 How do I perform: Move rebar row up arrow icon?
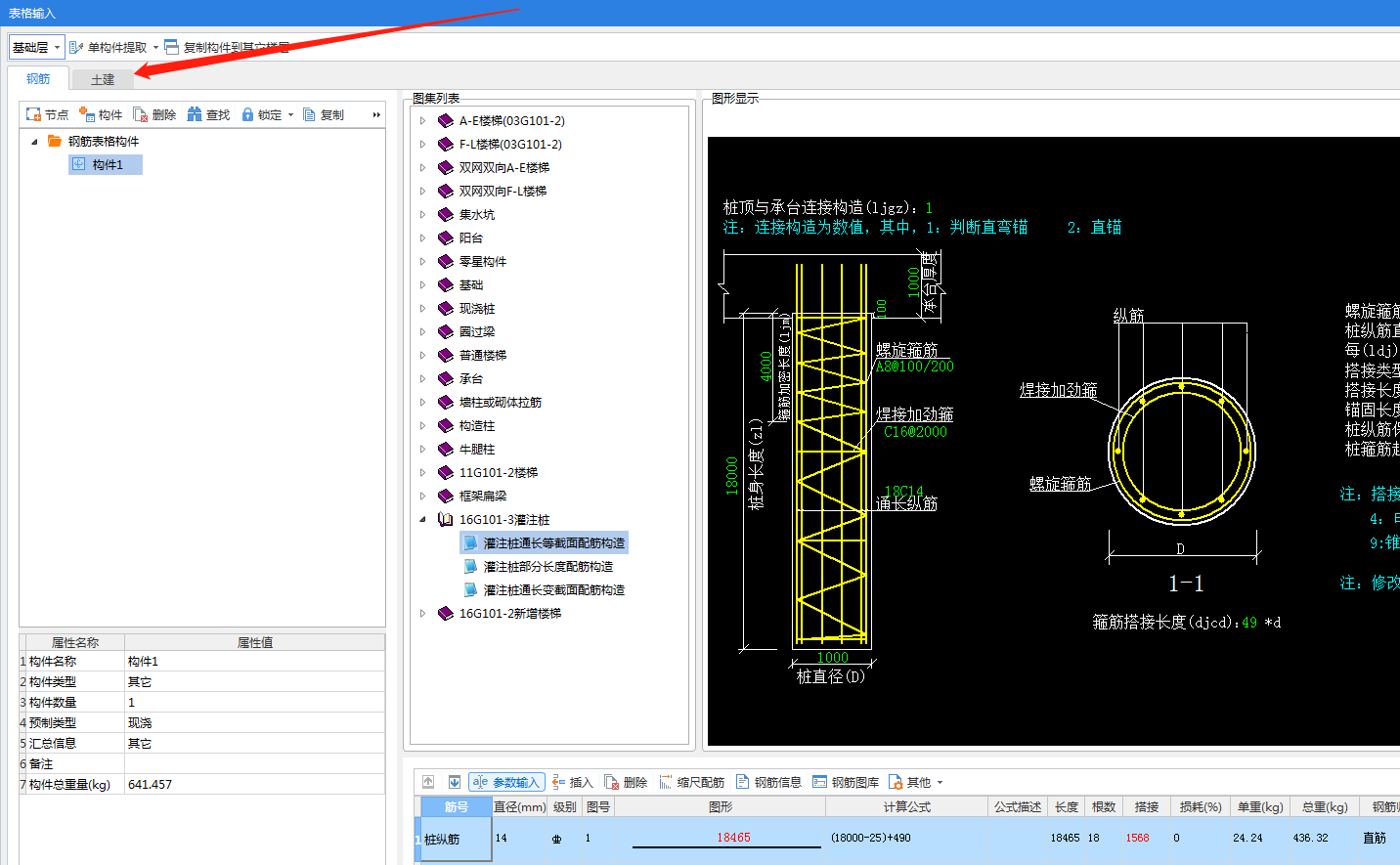(428, 782)
